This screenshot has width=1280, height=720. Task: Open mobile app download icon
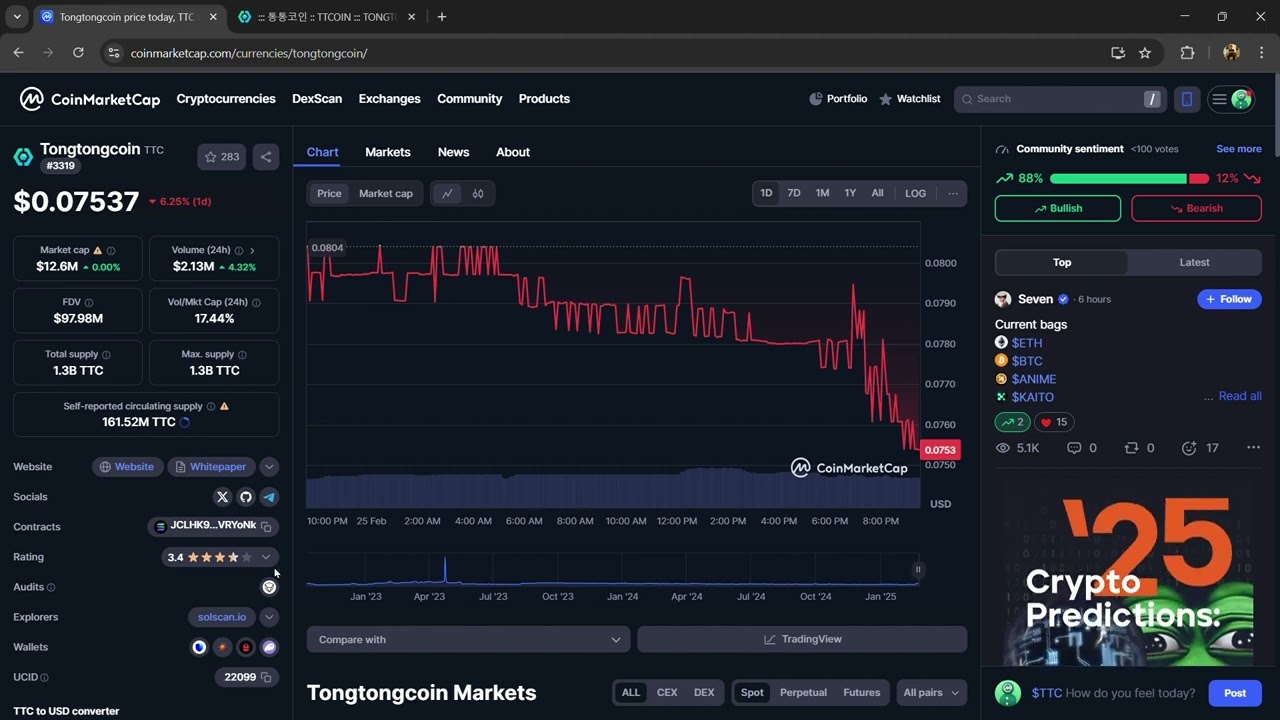tap(1187, 99)
